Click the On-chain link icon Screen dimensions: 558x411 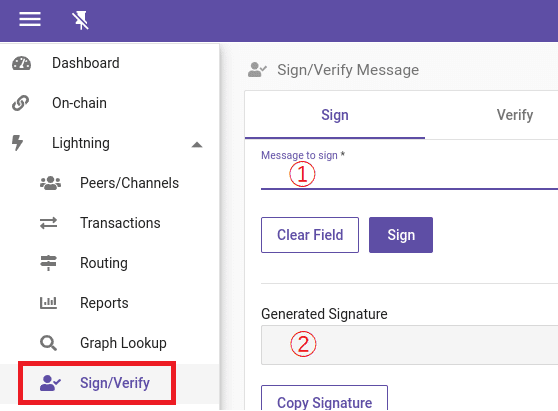coord(20,103)
